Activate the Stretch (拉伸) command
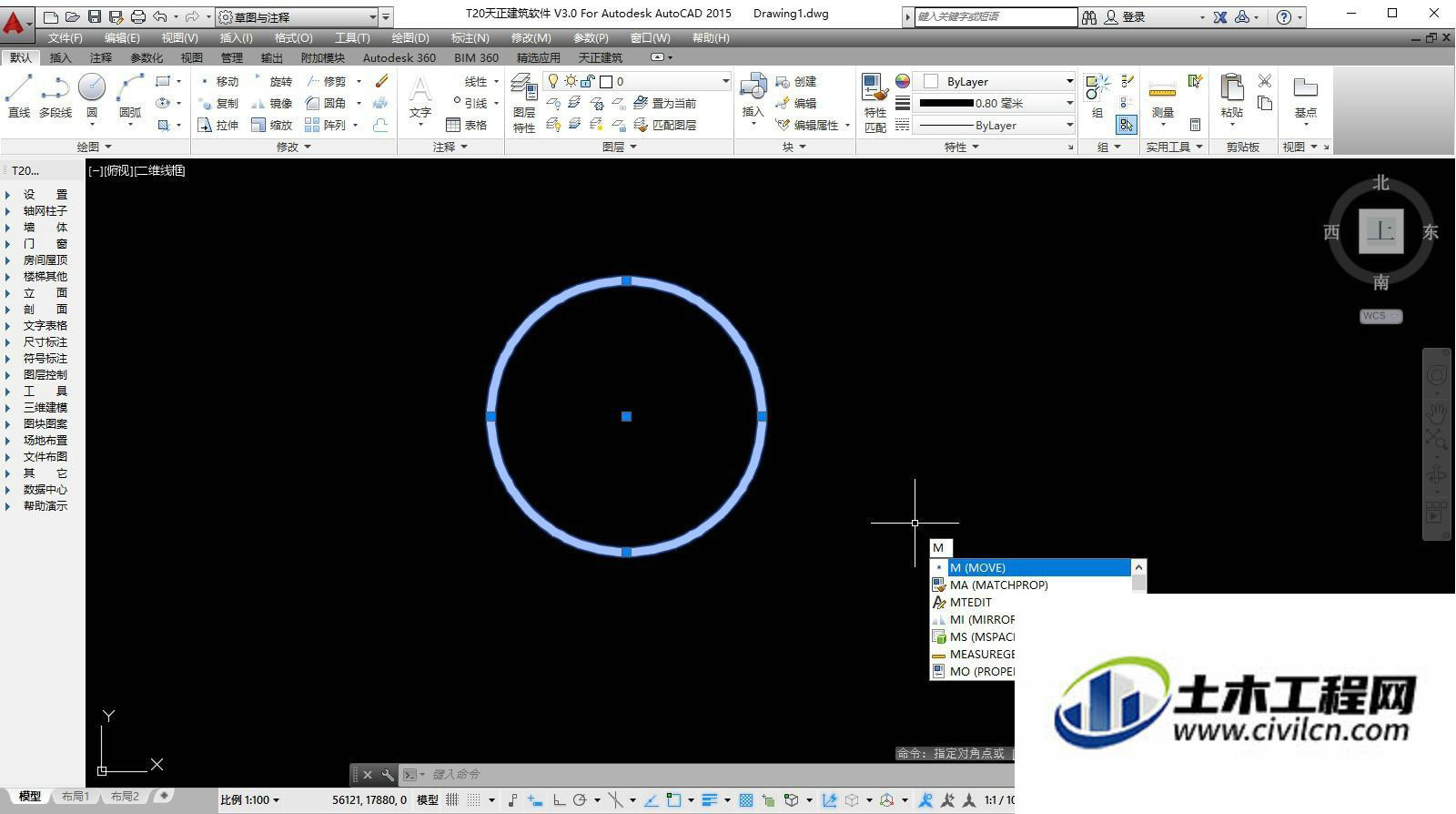The height and width of the screenshot is (814, 1456). pos(217,125)
